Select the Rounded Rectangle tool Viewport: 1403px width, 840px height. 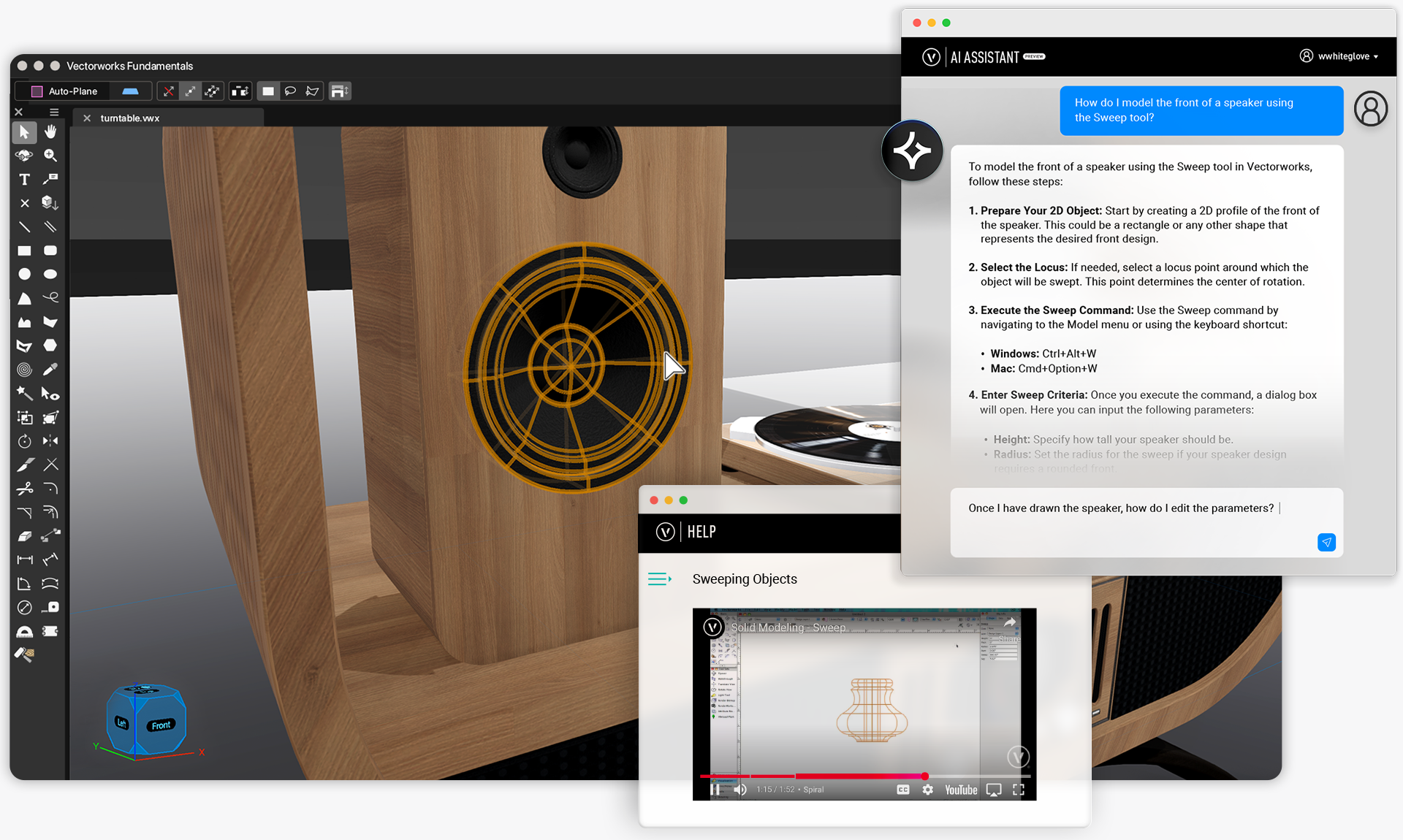click(x=50, y=251)
